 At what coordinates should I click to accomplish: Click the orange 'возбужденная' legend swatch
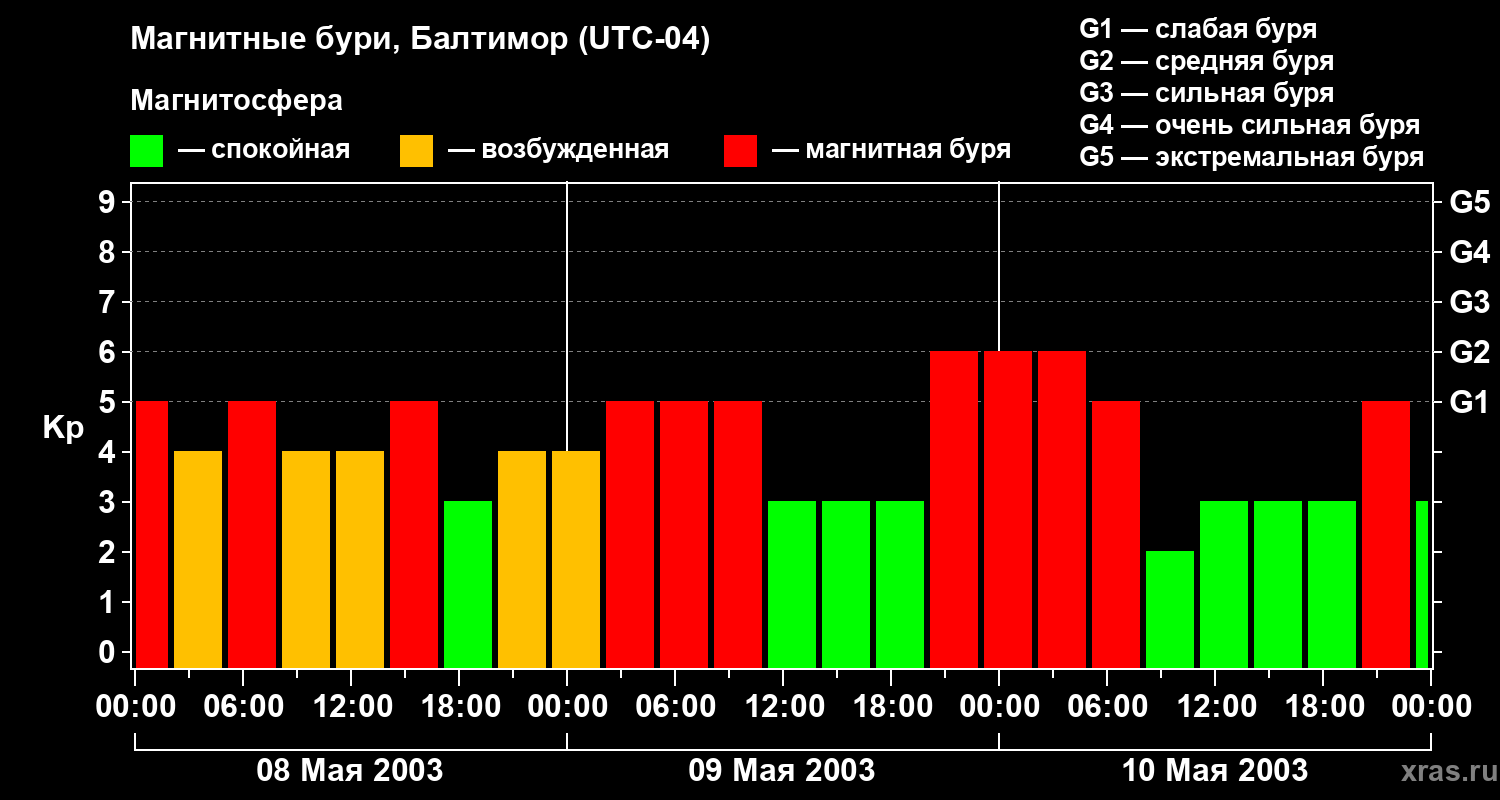(416, 151)
